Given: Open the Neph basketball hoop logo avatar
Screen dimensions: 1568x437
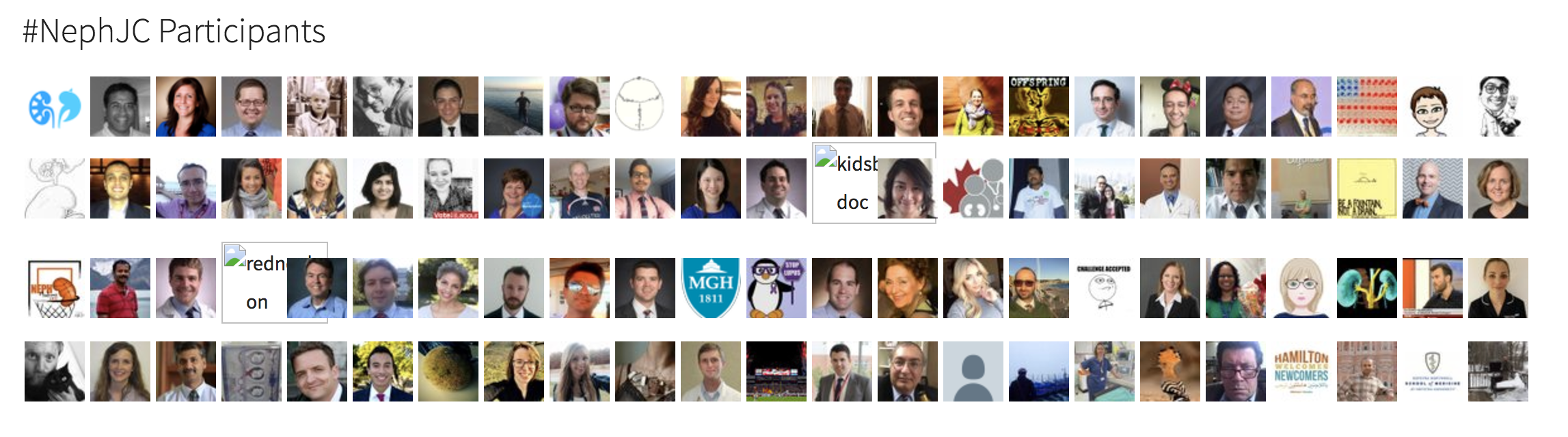Looking at the screenshot, I should tap(55, 288).
